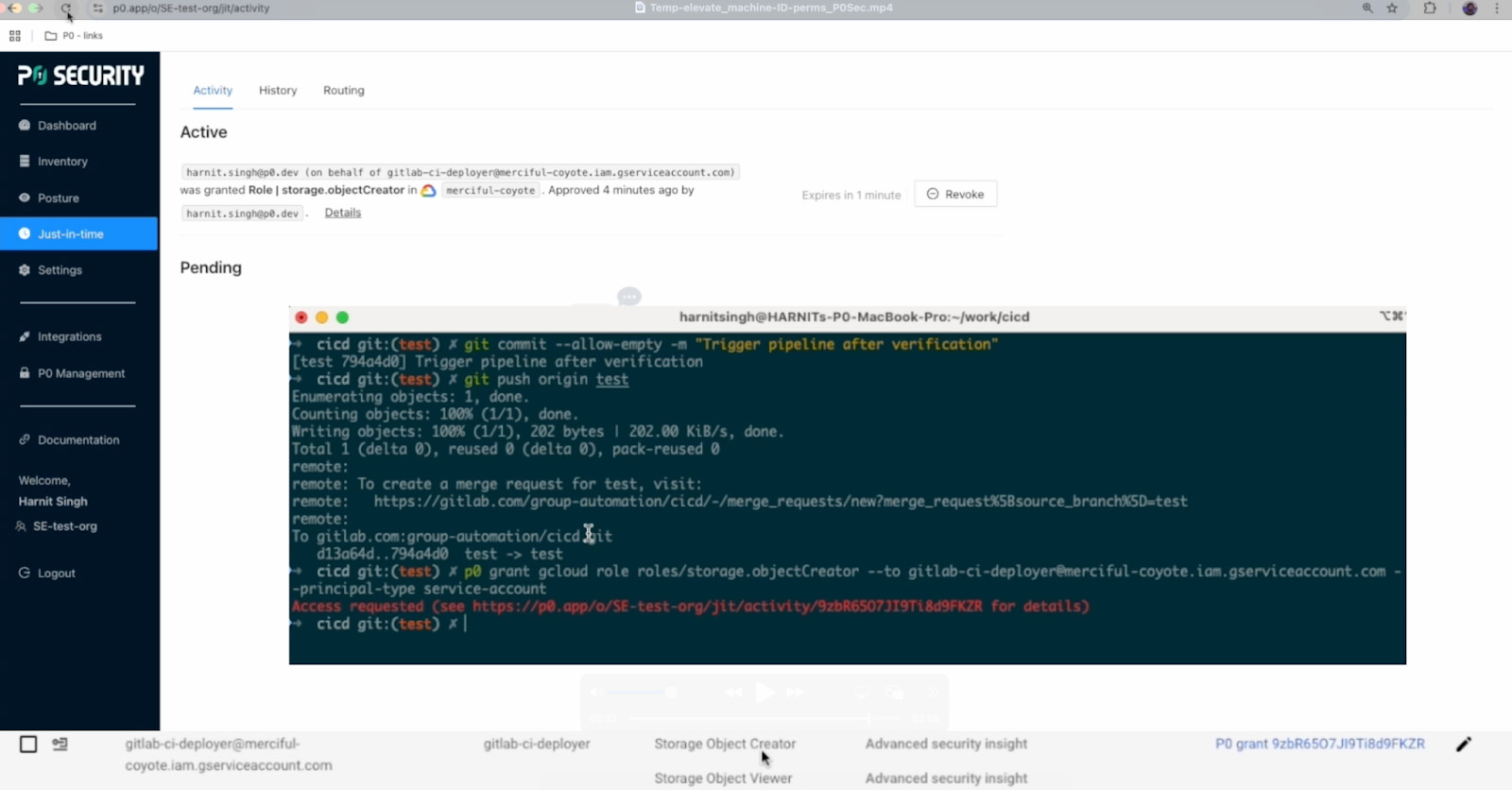The width and height of the screenshot is (1512, 790).
Task: Seek on the video progress bar
Action: (x=764, y=719)
